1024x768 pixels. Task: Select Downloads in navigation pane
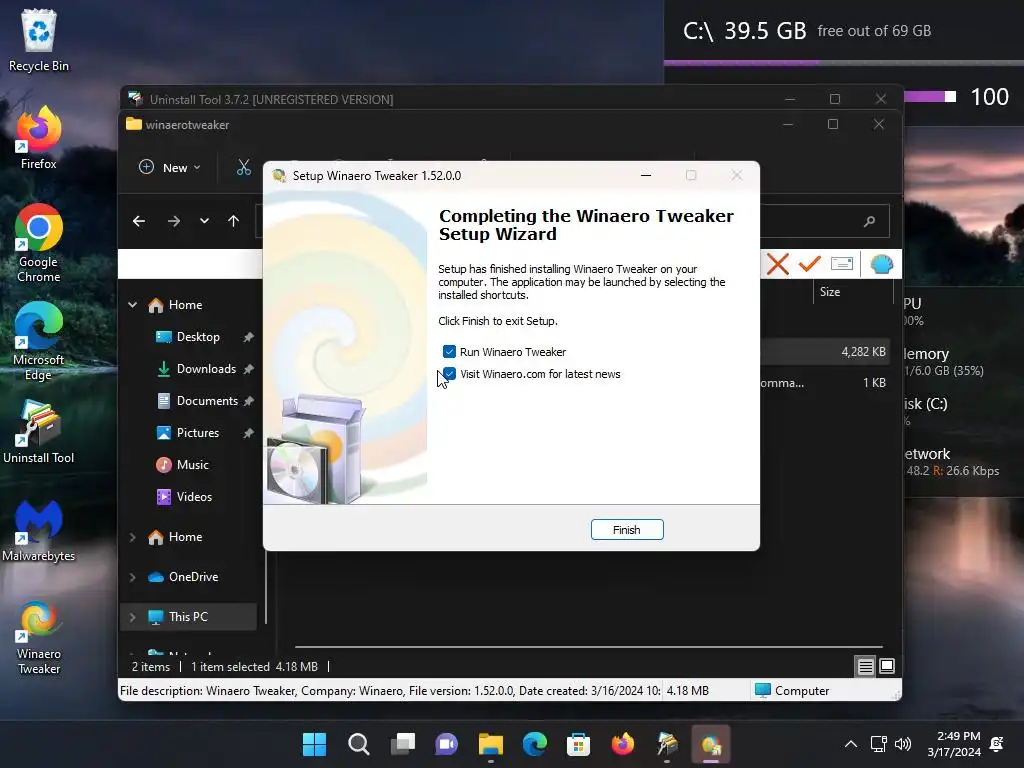(x=206, y=369)
